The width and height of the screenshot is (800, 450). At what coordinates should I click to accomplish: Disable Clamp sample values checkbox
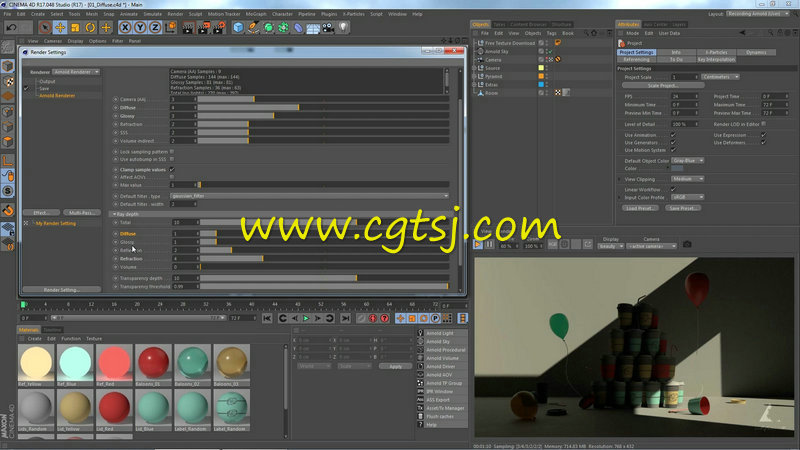(x=172, y=169)
